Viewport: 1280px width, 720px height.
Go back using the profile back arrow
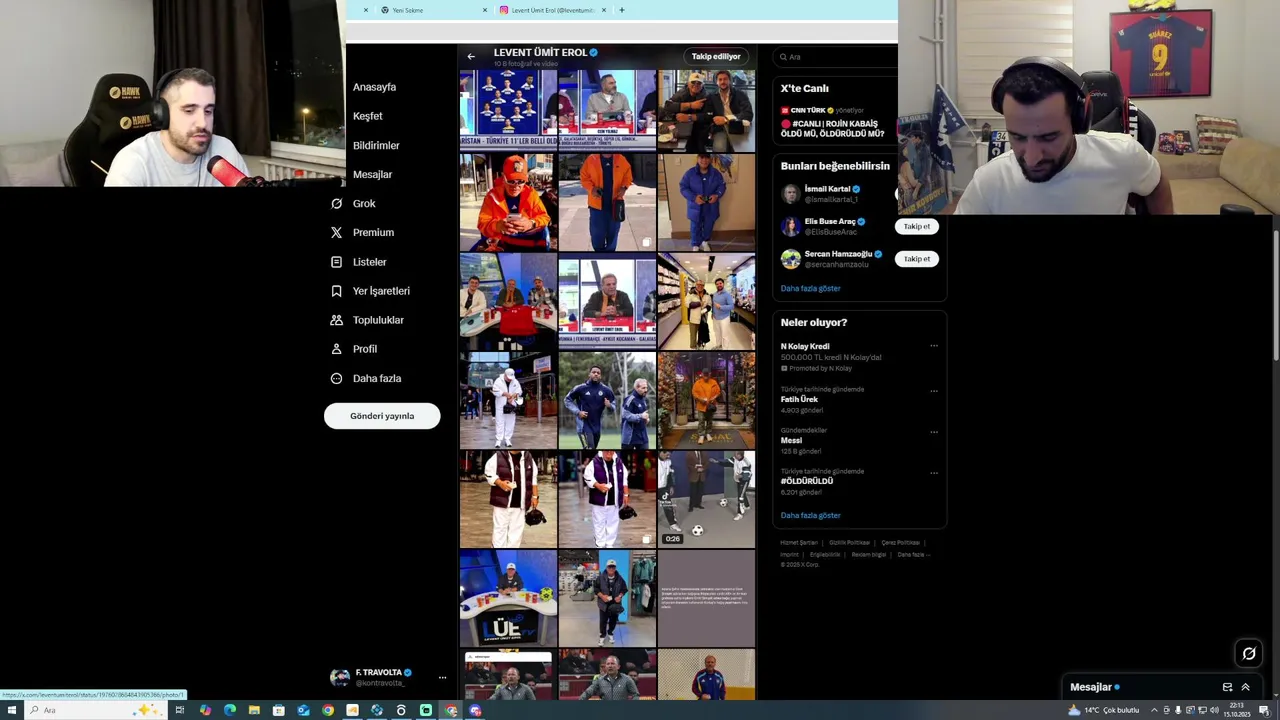click(x=471, y=56)
